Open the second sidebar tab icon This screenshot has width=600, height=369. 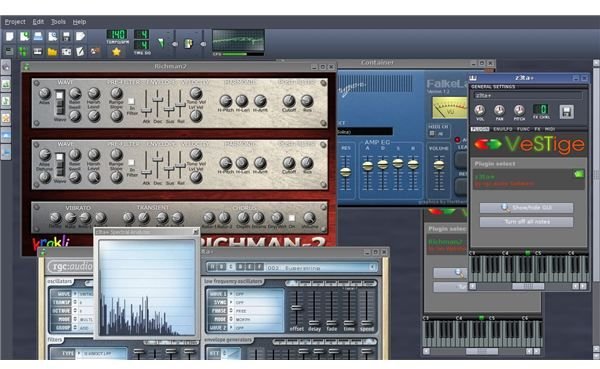click(x=6, y=84)
